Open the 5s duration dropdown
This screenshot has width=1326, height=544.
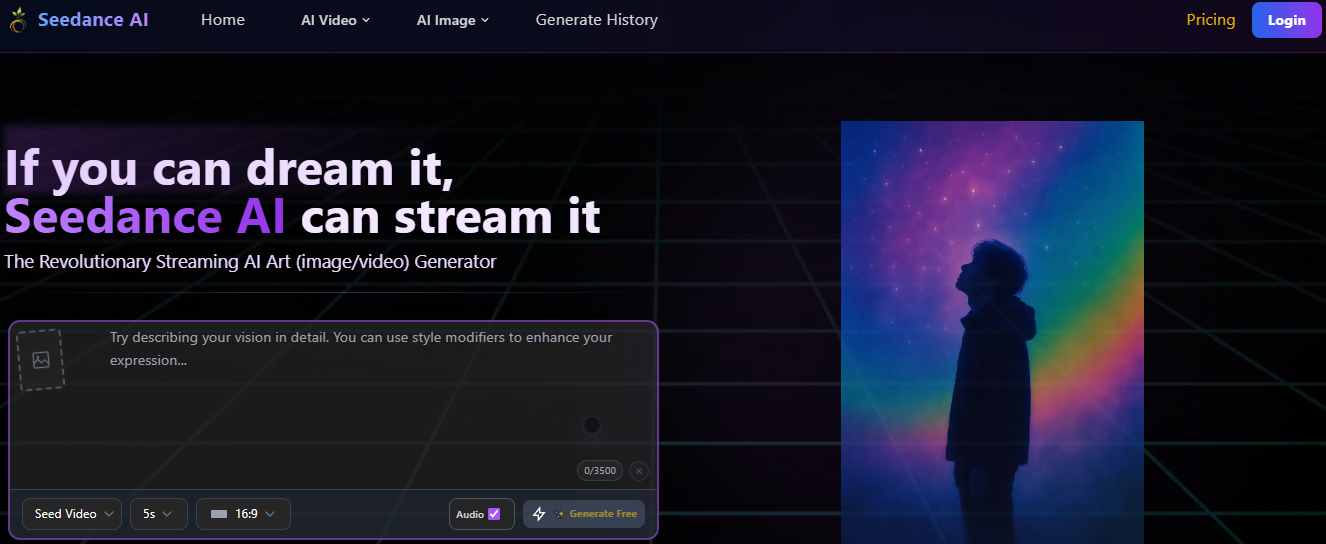pos(158,514)
